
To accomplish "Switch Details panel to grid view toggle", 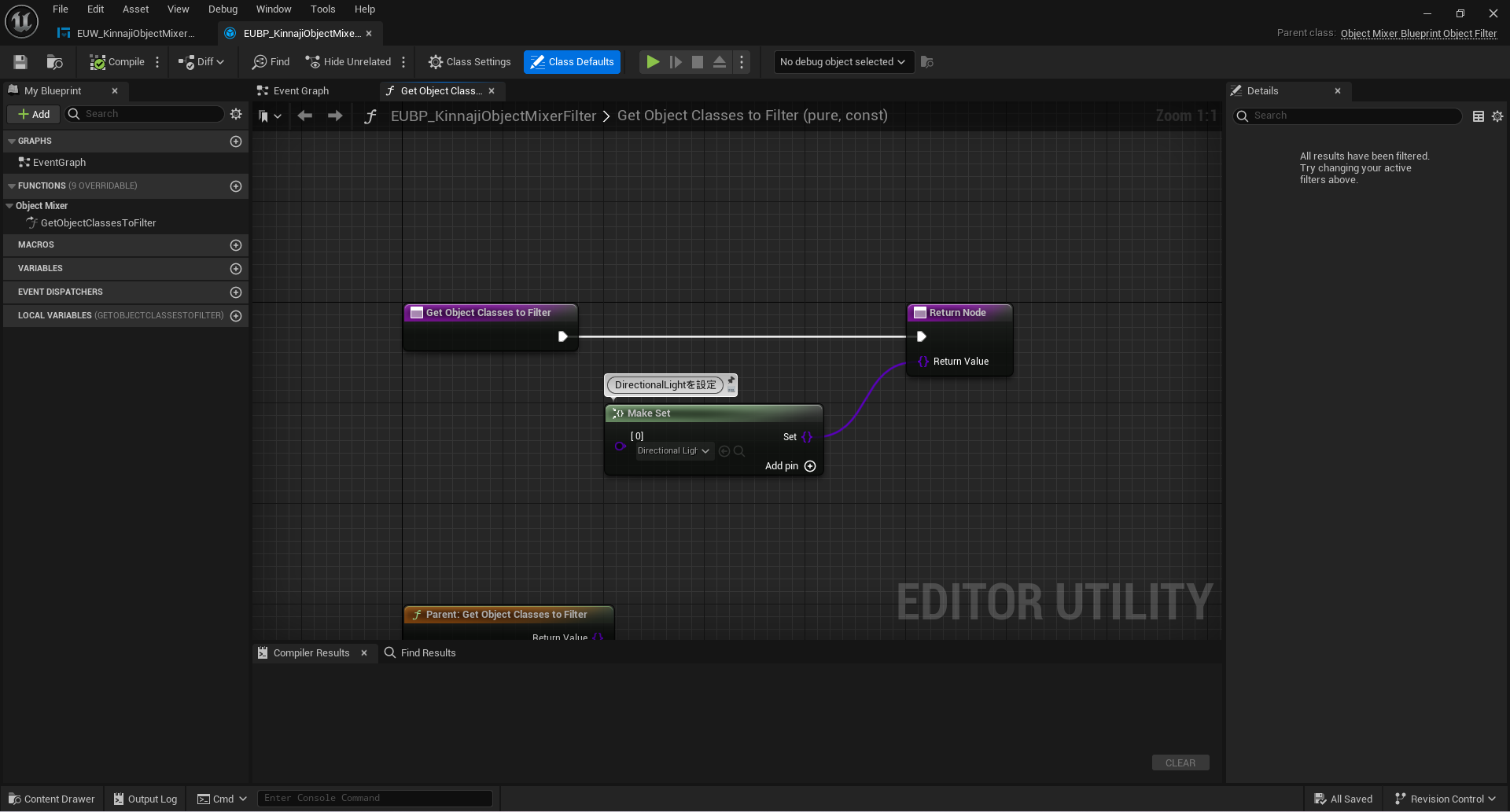I will (1477, 116).
